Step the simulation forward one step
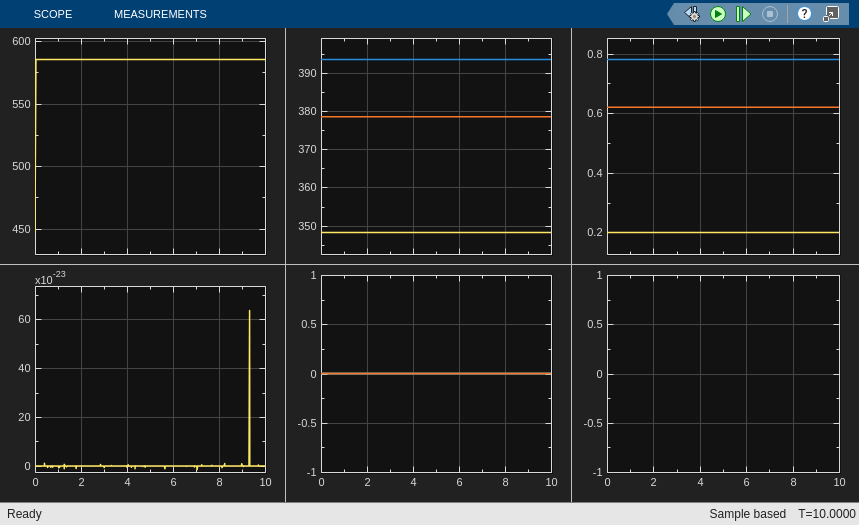Viewport: 859px width, 525px height. click(743, 14)
